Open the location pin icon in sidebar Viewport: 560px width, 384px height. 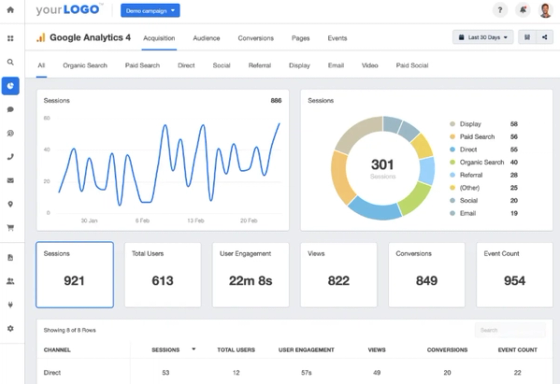click(x=10, y=204)
